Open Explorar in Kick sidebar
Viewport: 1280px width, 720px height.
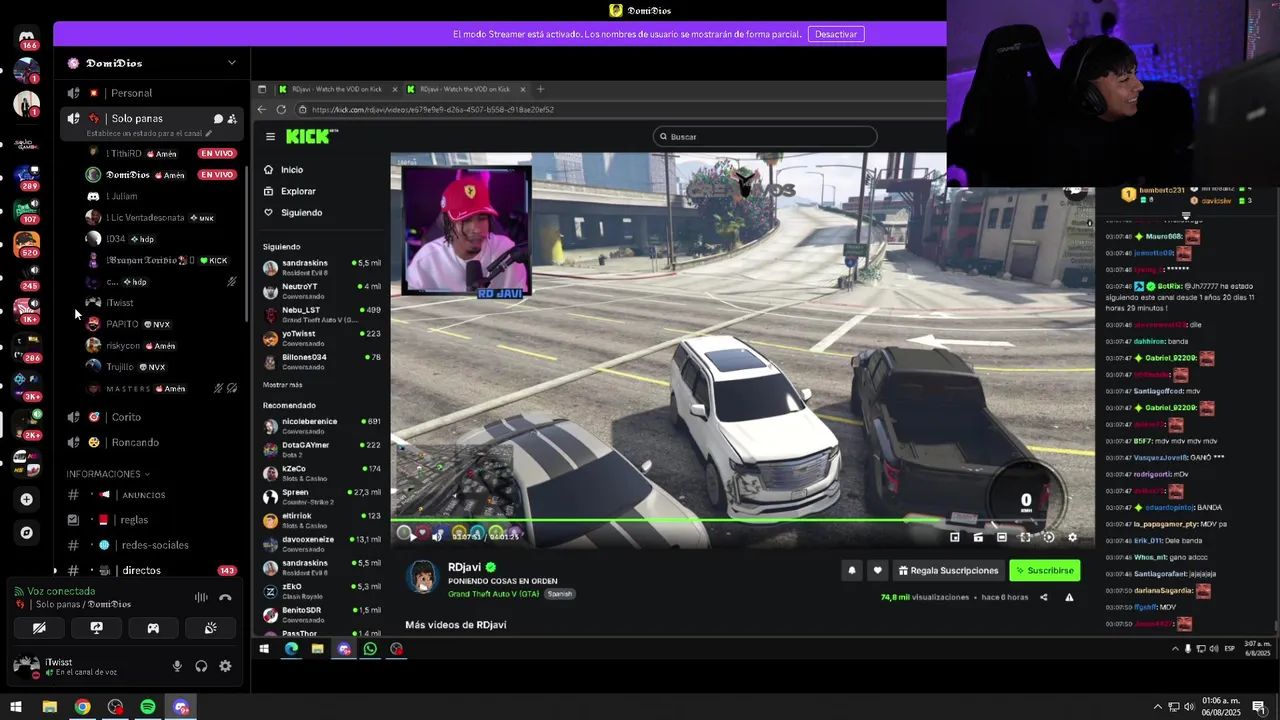click(290, 191)
